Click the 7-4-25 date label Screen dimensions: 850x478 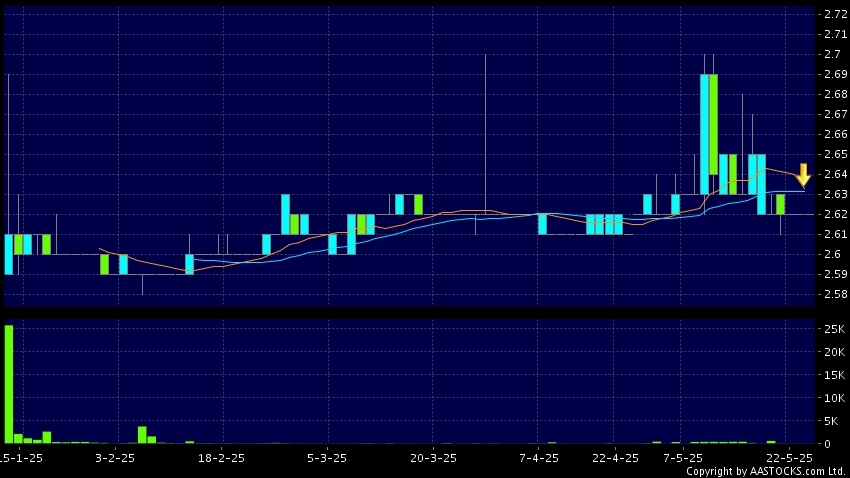click(x=539, y=458)
